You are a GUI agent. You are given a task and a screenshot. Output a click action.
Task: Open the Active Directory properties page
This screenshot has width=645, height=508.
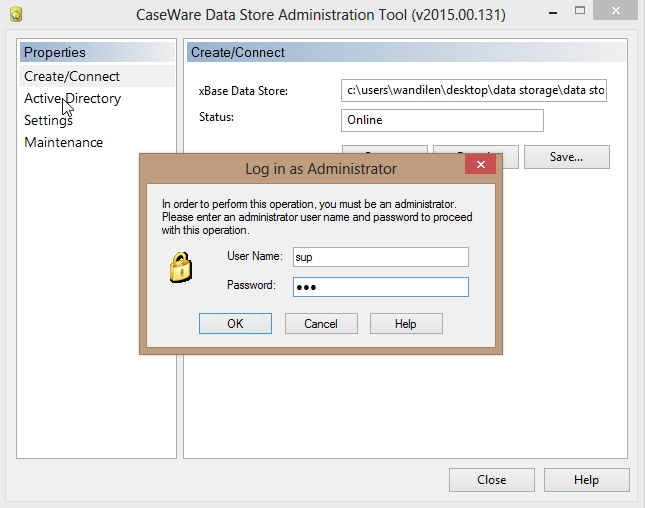click(x=73, y=98)
